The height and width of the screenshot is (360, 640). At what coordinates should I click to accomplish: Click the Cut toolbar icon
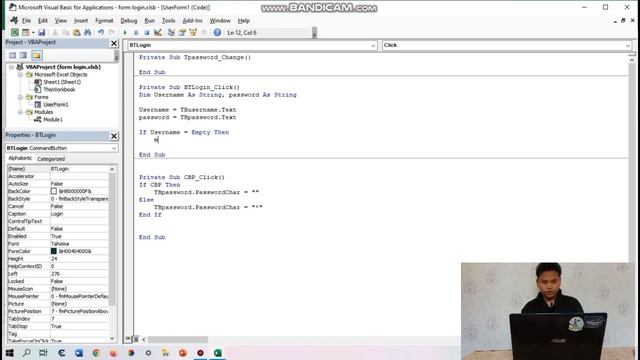click(55, 33)
